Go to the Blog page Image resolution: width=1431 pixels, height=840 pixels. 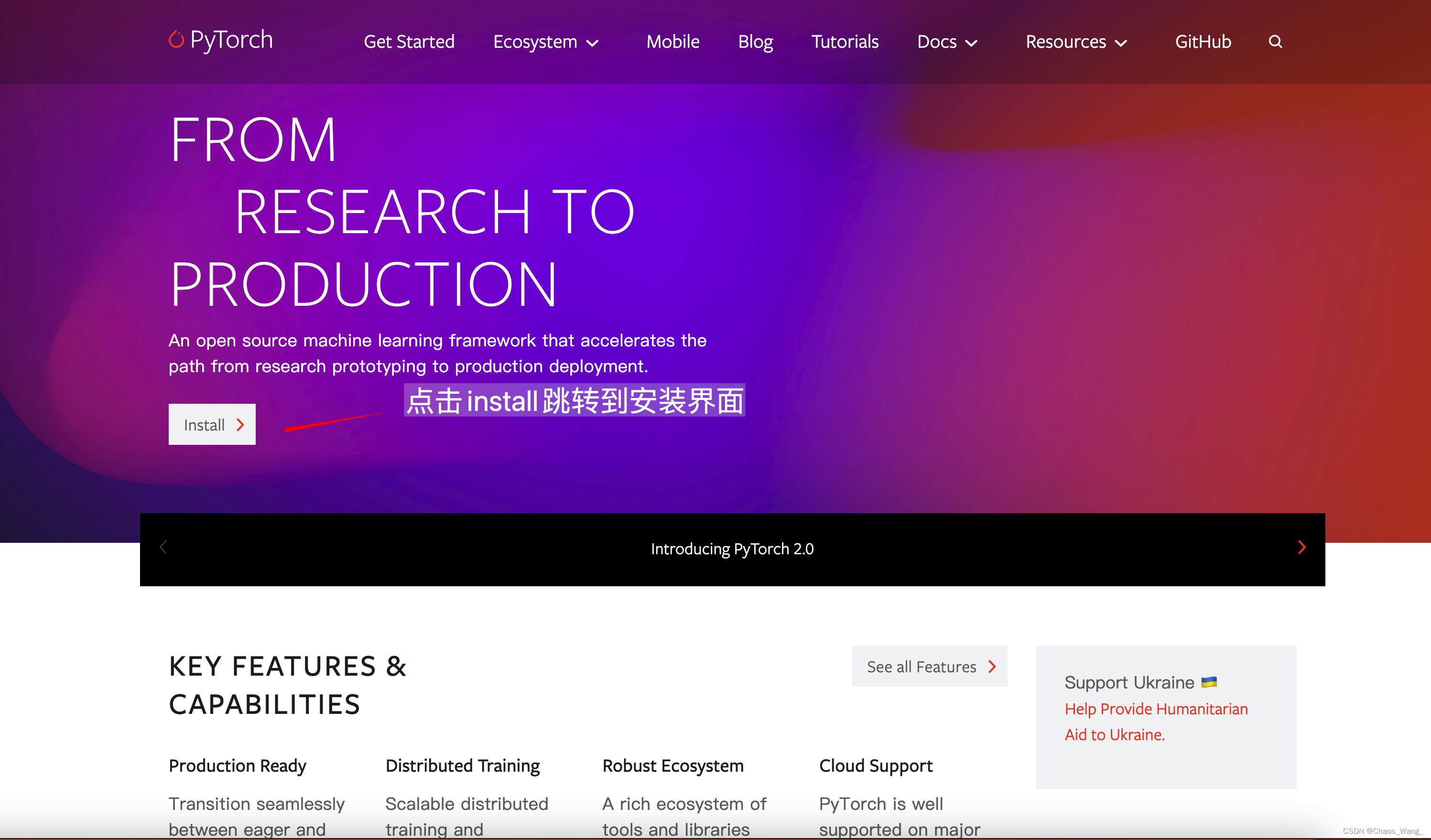pyautogui.click(x=755, y=42)
